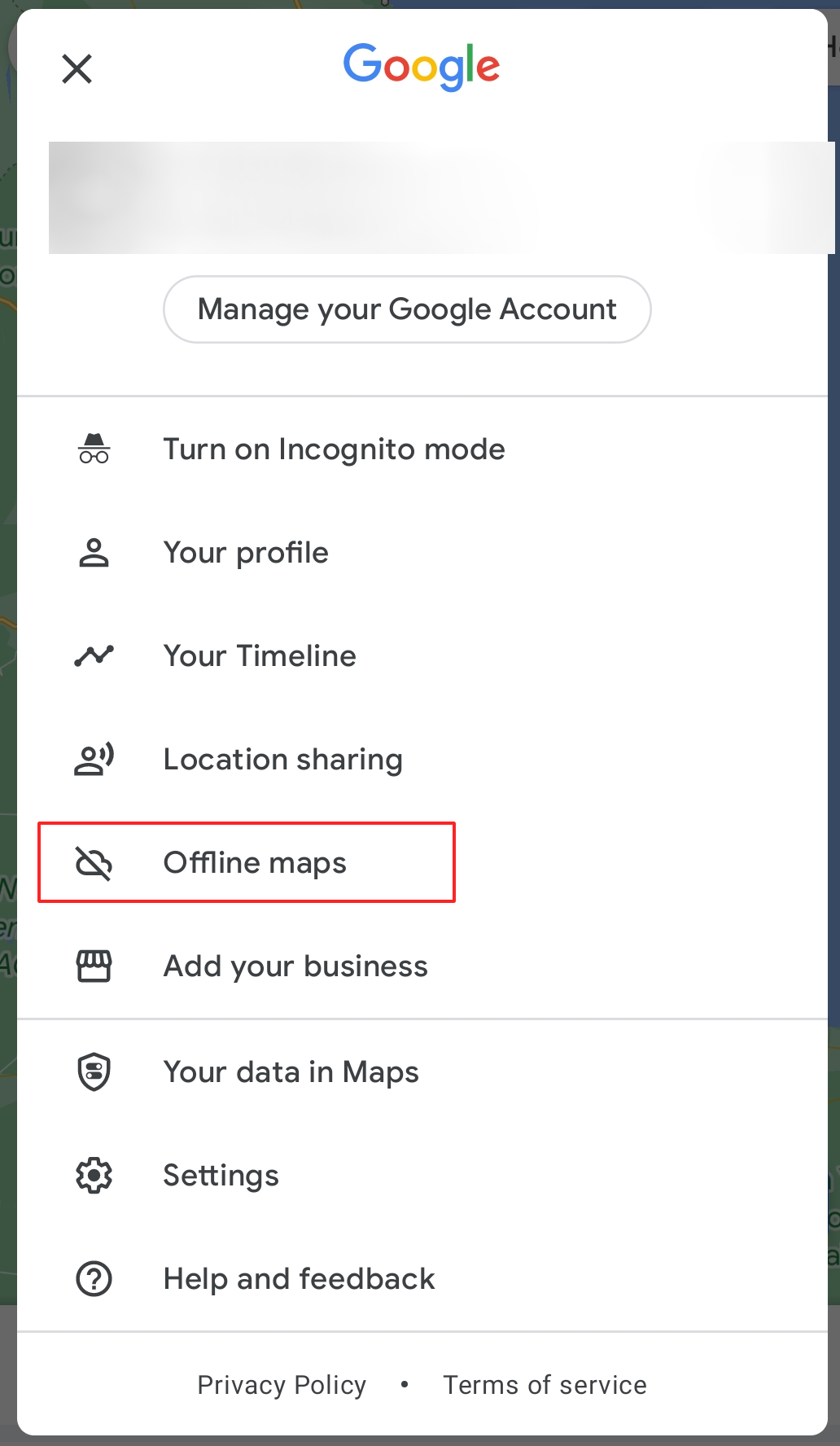The height and width of the screenshot is (1446, 840).
Task: Tap the blurred account info banner
Action: pyautogui.click(x=440, y=198)
